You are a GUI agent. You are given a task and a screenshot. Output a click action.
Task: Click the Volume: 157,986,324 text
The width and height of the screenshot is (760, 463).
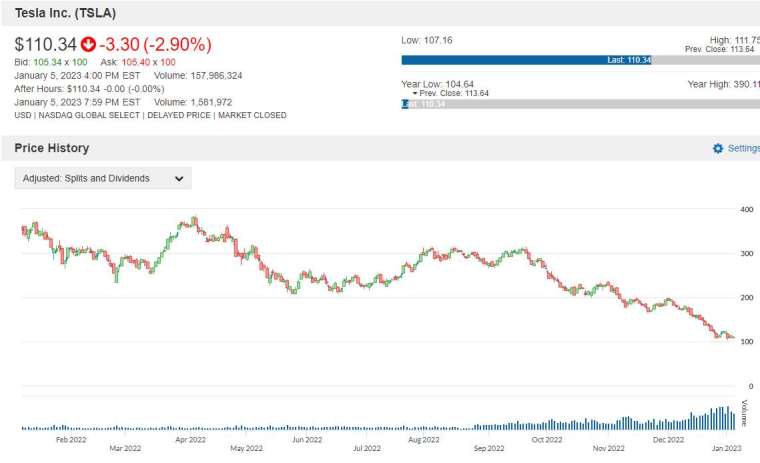coord(198,76)
